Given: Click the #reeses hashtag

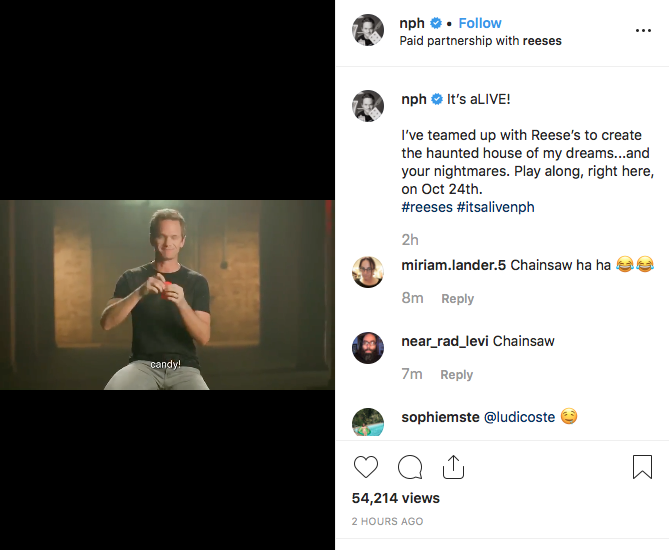Looking at the screenshot, I should pos(426,207).
